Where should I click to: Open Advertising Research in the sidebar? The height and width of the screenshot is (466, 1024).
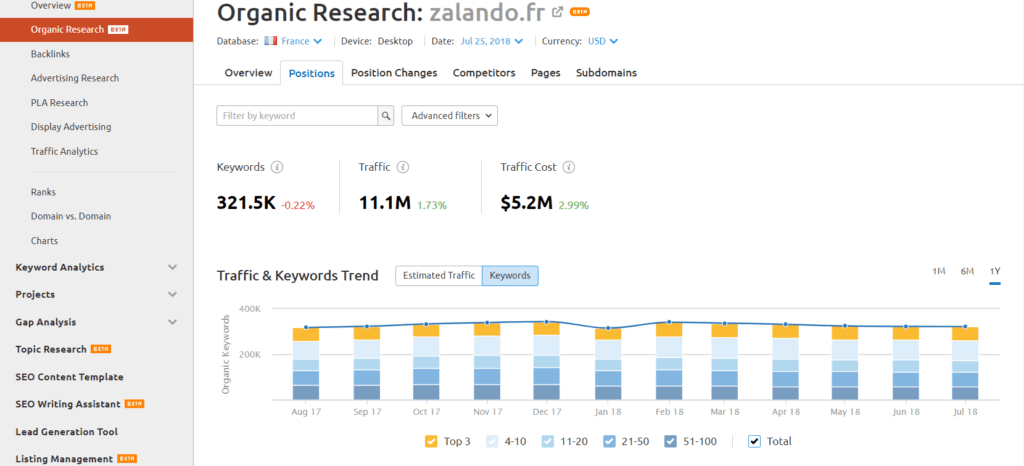click(x=75, y=78)
